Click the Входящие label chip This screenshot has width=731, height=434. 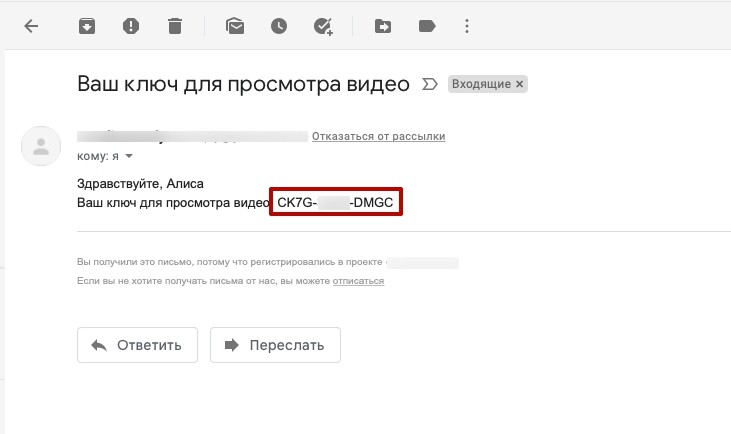(481, 85)
